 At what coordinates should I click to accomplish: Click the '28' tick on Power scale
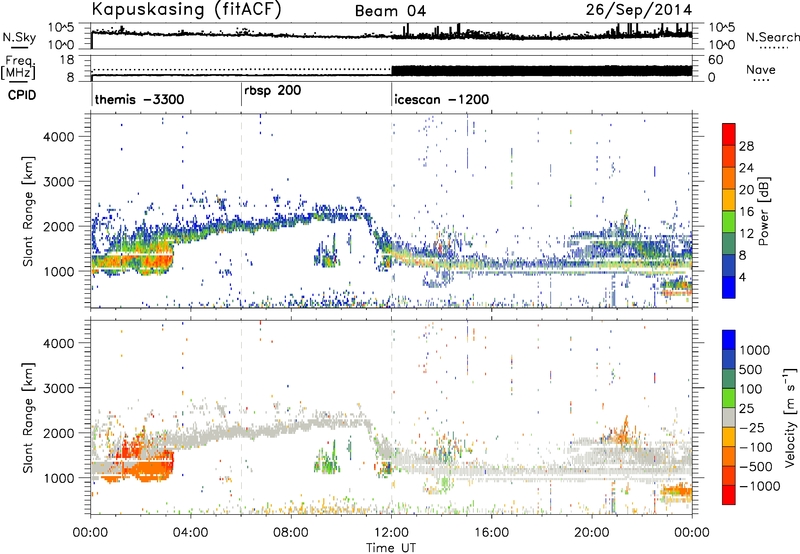(746, 146)
